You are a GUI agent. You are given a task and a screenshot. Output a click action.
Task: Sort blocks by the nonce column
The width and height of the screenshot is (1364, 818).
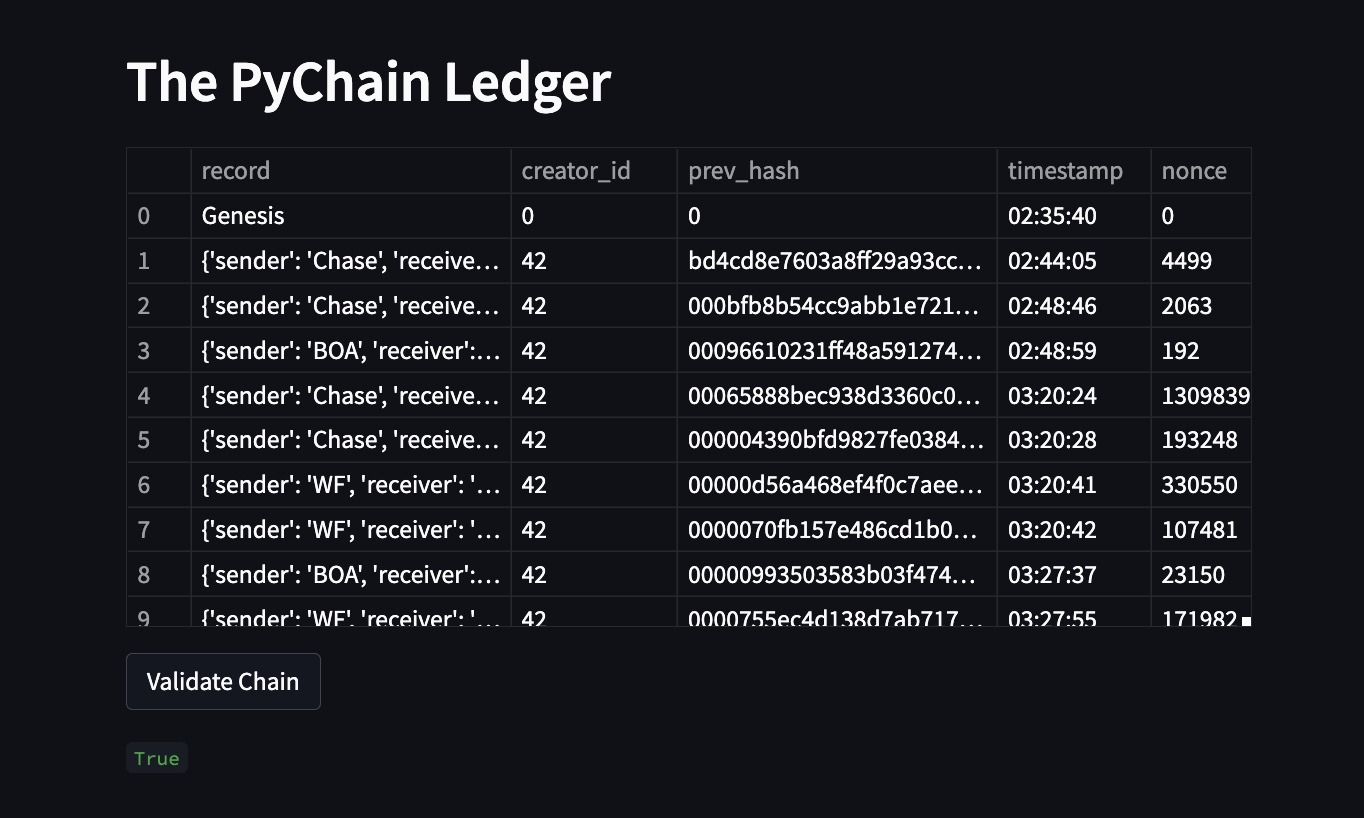[1194, 170]
